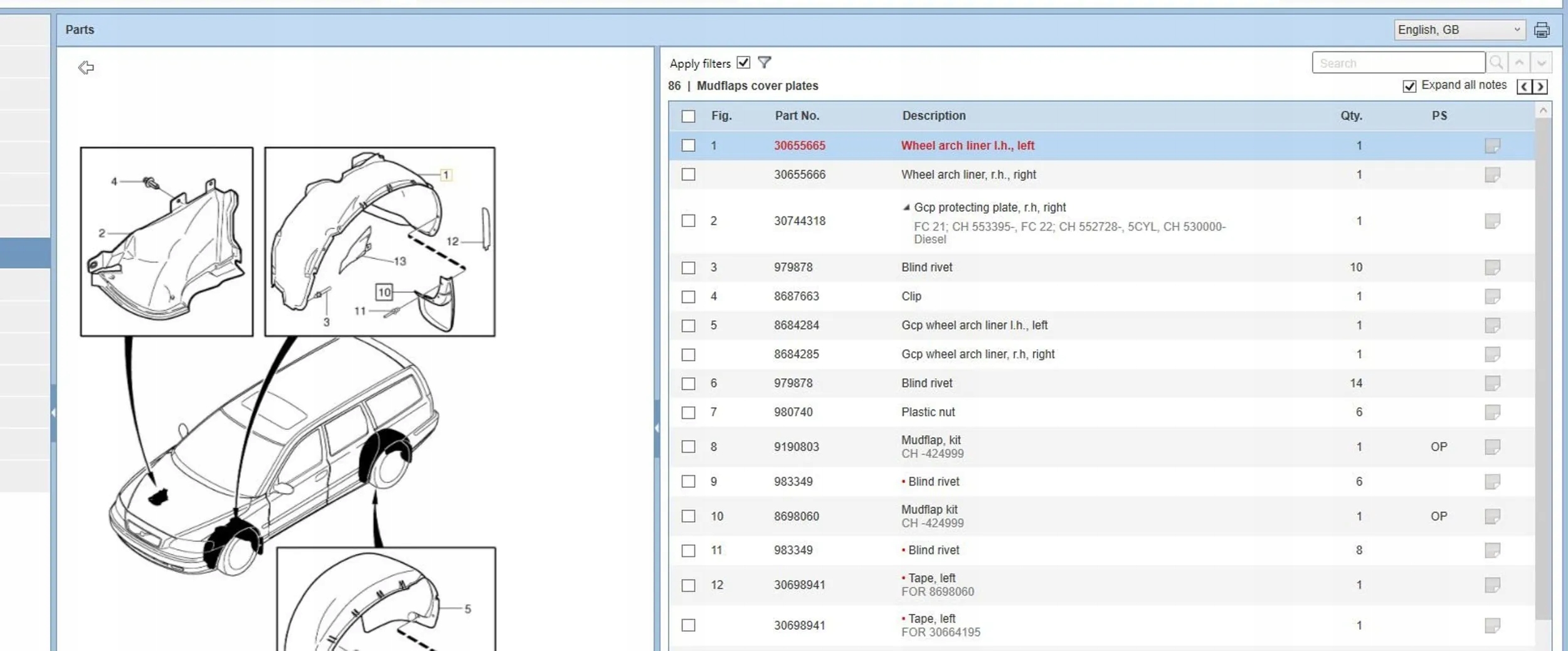Click the Description column header
The height and width of the screenshot is (651, 1568).
(933, 115)
